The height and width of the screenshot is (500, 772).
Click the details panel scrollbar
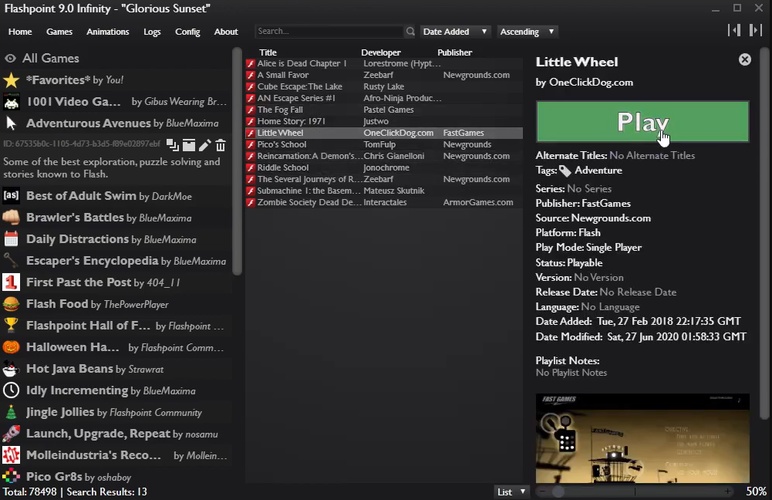[x=764, y=234]
